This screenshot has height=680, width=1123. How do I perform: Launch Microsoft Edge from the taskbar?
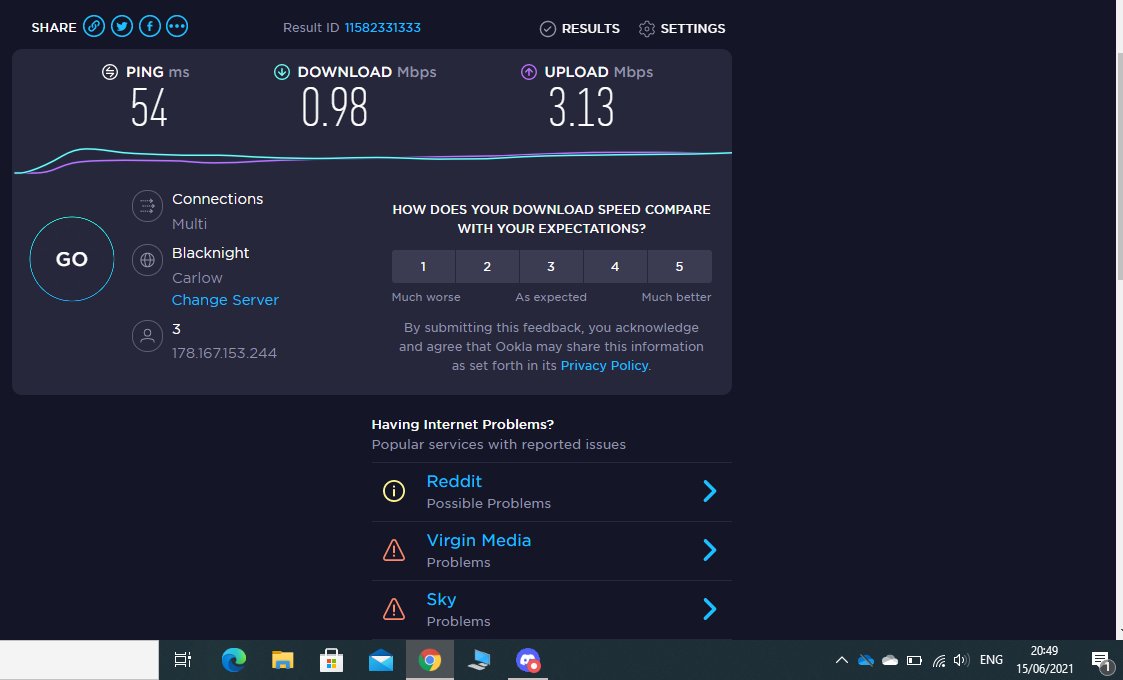click(x=233, y=660)
